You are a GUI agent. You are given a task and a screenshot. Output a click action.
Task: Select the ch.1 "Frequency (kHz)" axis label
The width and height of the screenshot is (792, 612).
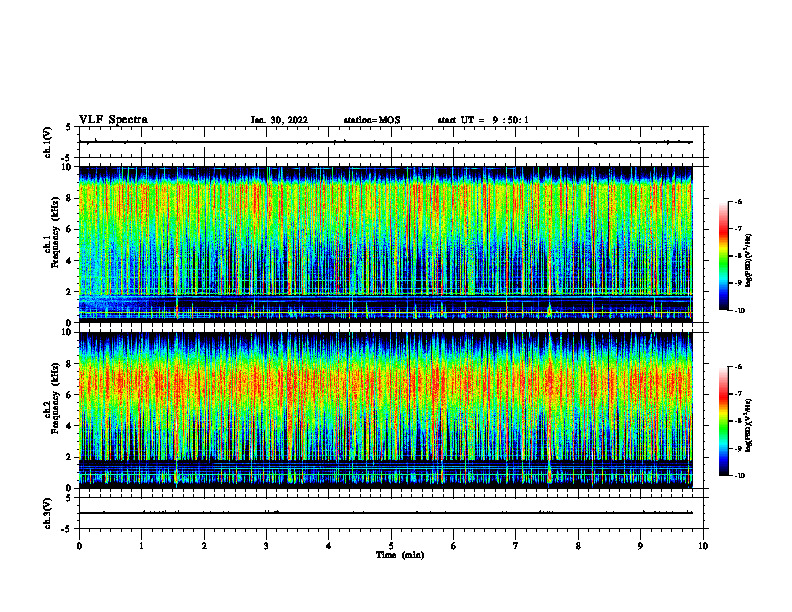[55, 232]
